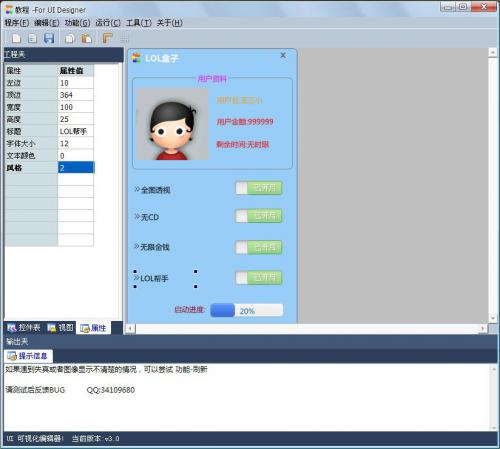Screen dimensions: 500x449
Task: Select the 全图透视 label in the designer
Action: coord(152,190)
